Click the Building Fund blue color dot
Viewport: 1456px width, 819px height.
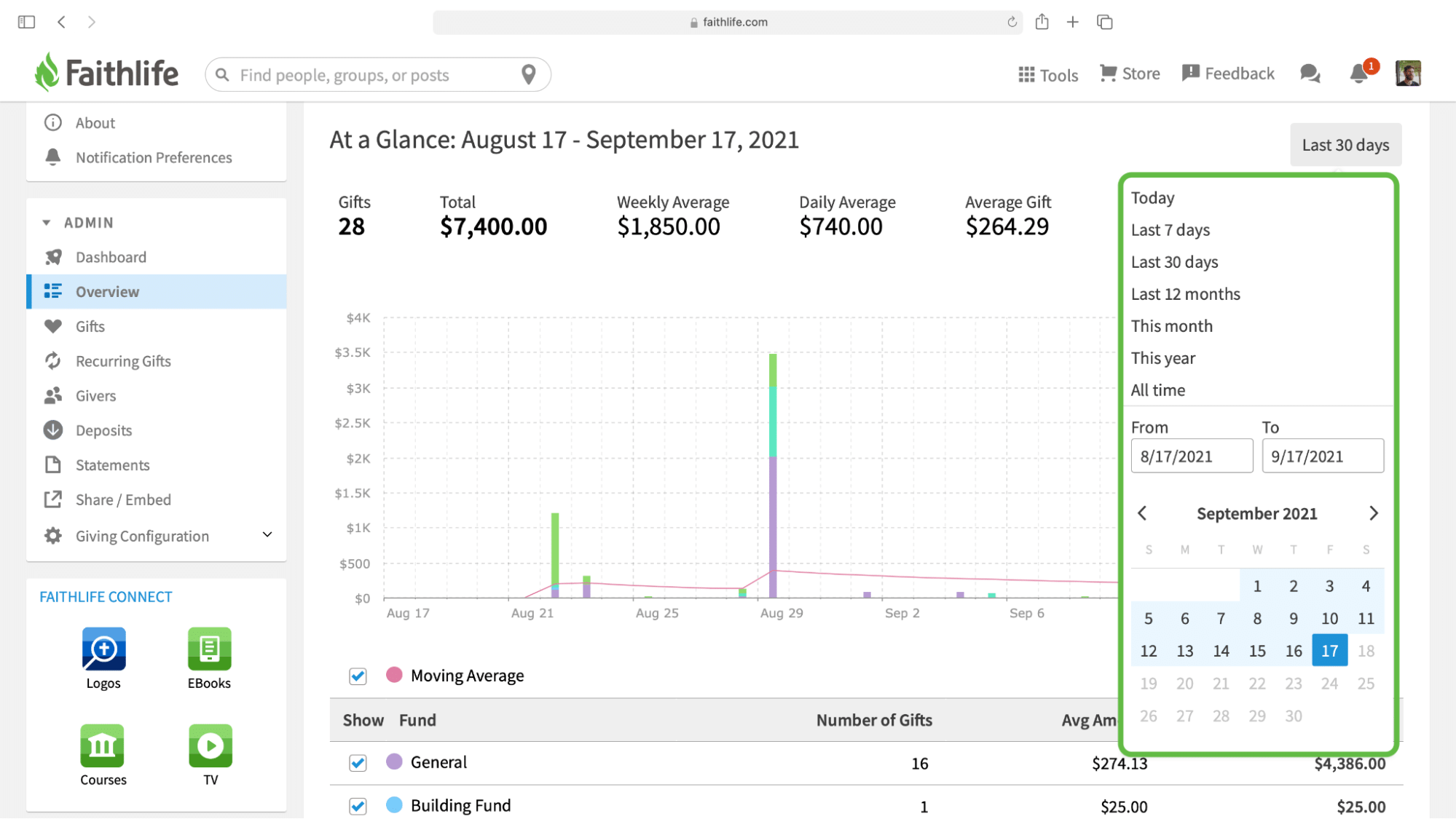[x=394, y=804]
